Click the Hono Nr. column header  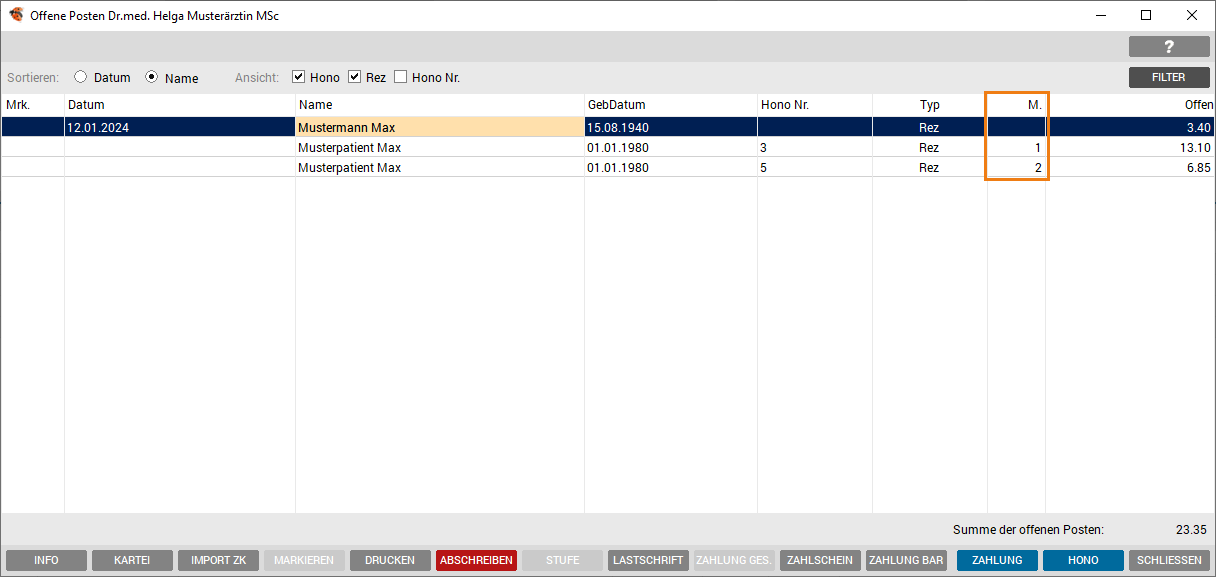tap(815, 105)
